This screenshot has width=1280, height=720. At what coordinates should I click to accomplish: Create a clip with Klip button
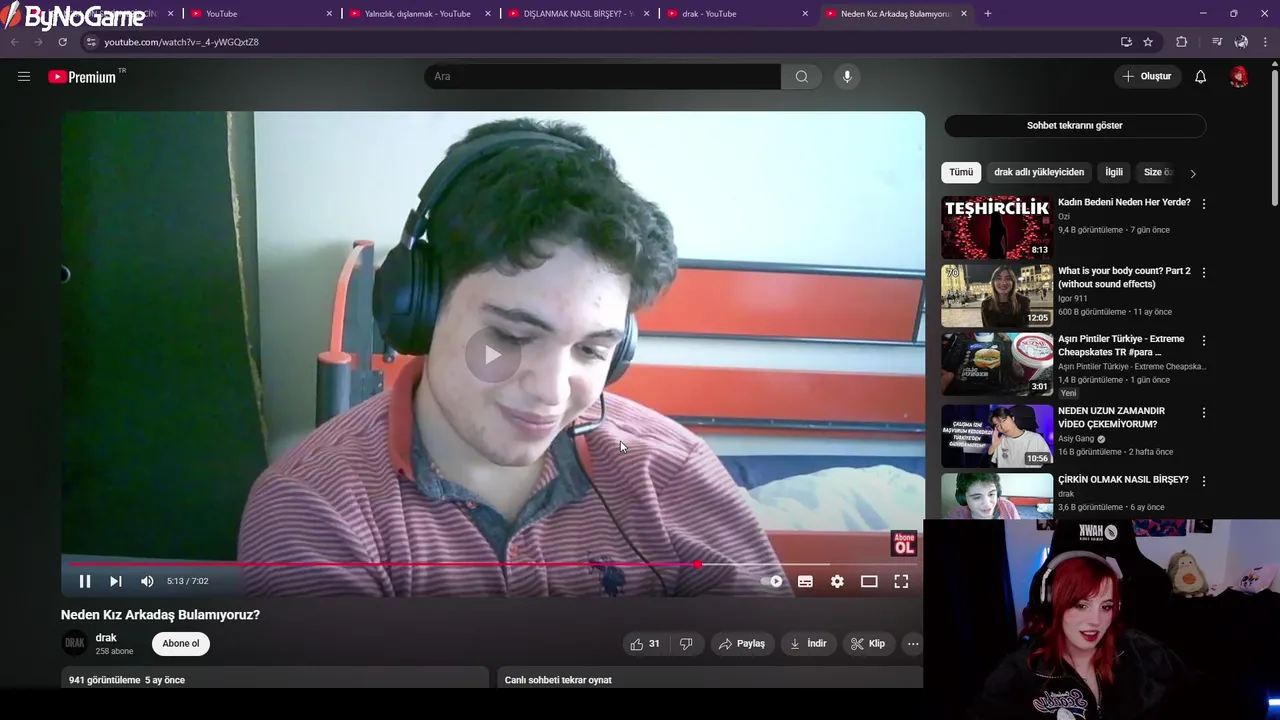click(868, 644)
